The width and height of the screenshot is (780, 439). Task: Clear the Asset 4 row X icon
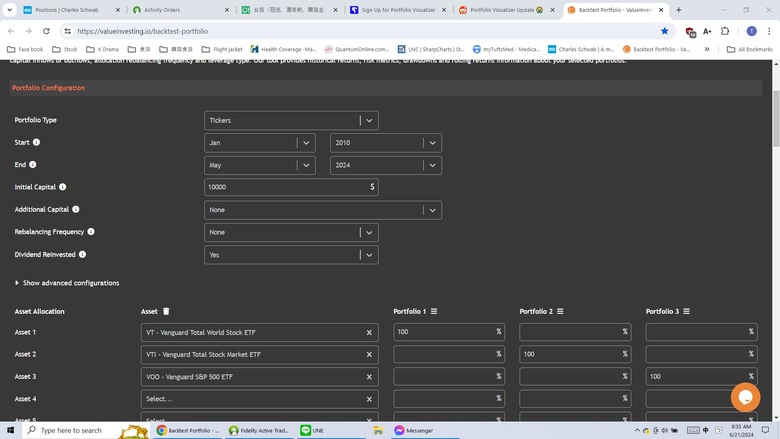369,399
